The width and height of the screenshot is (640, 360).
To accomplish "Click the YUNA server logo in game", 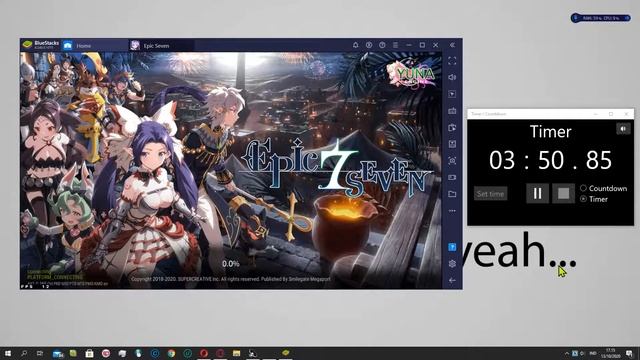I will point(411,74).
